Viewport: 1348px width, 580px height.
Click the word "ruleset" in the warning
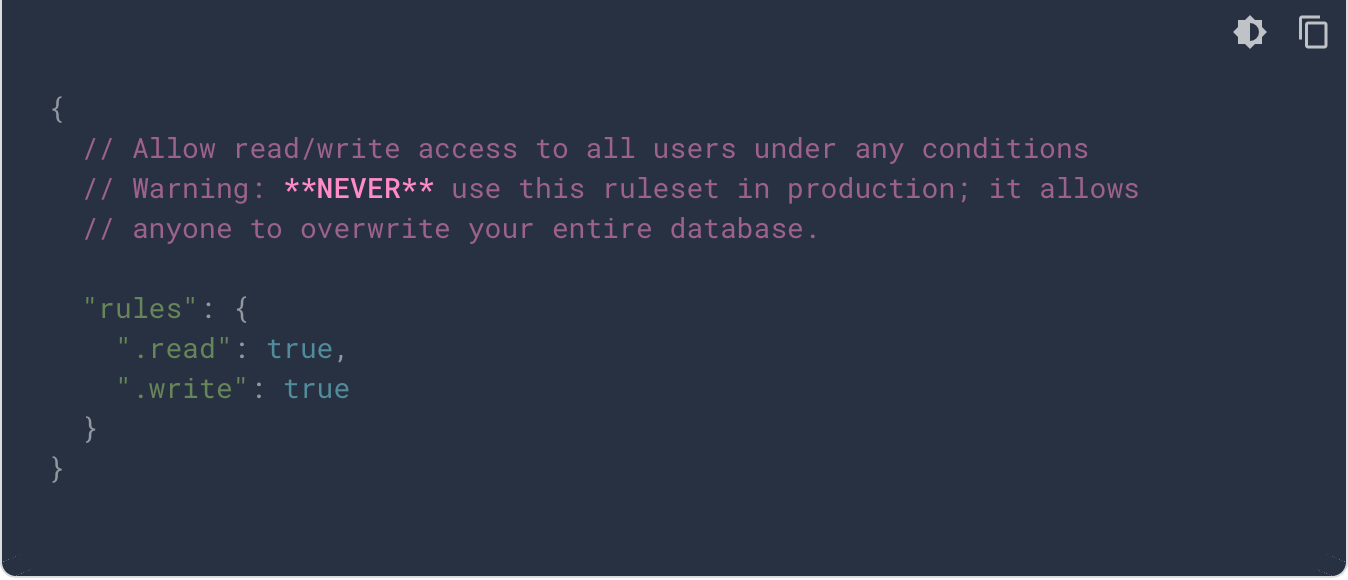661,189
